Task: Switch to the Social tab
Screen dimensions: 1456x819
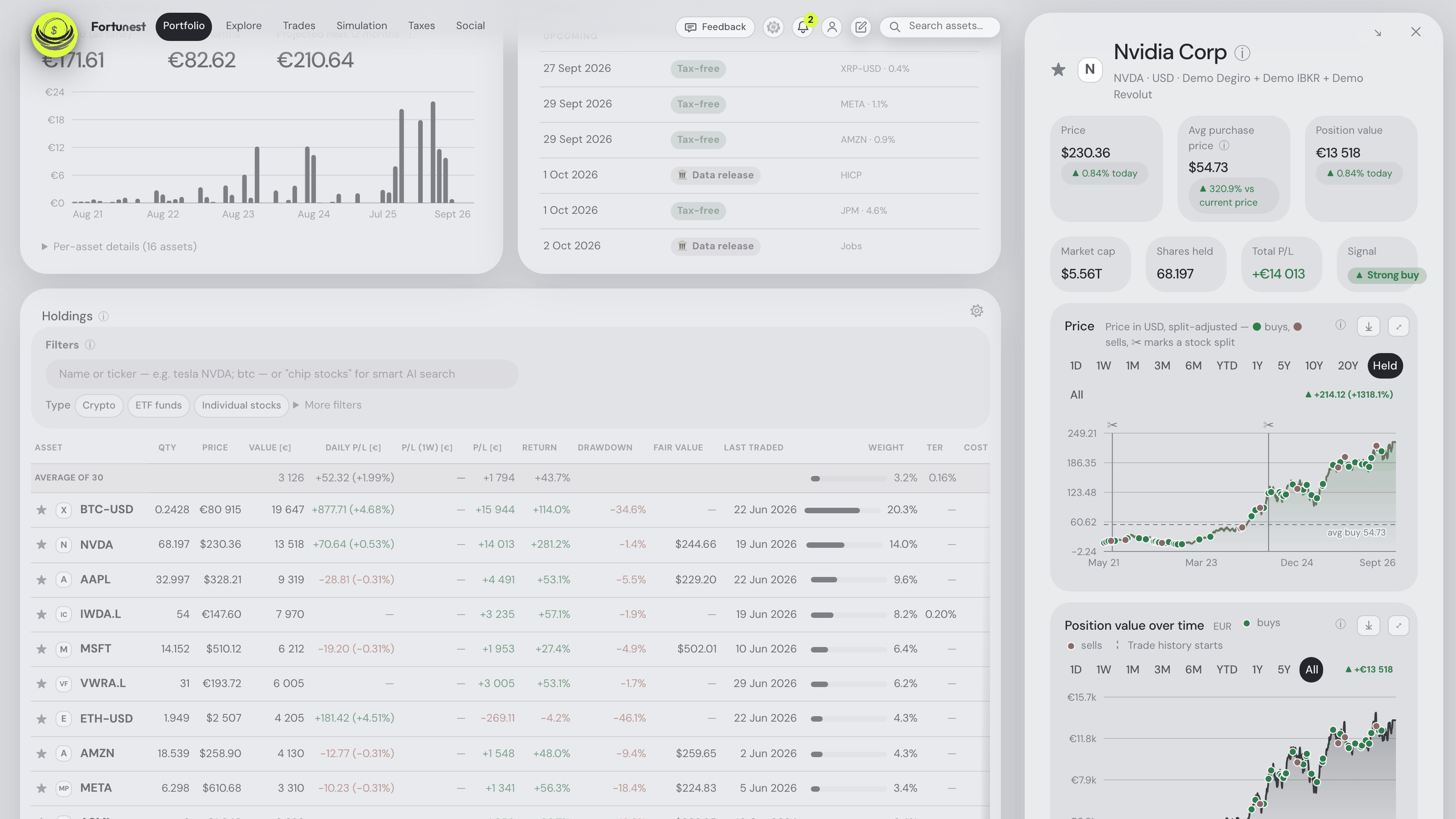Action: [470, 26]
